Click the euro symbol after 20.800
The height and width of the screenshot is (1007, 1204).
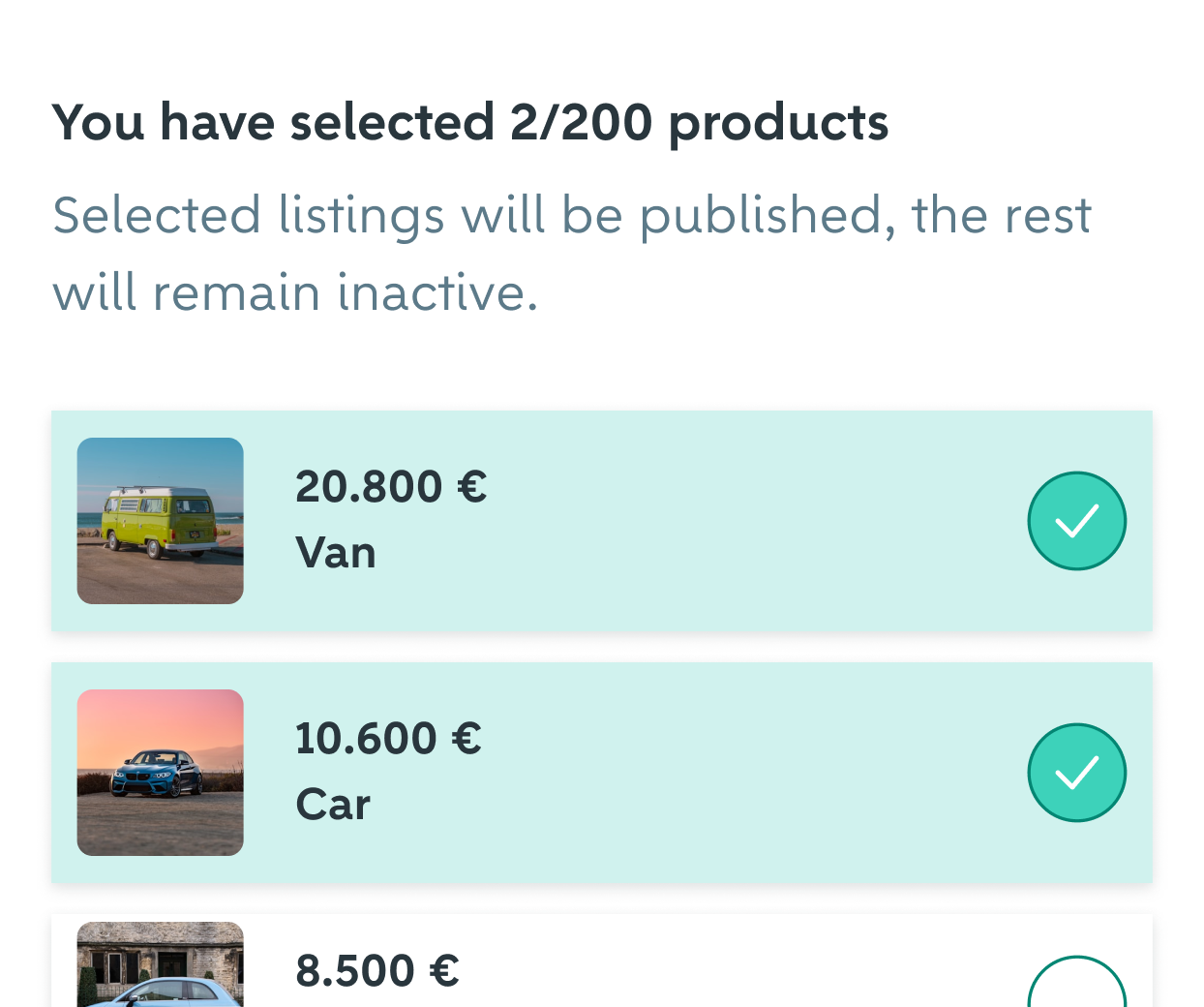click(x=471, y=487)
